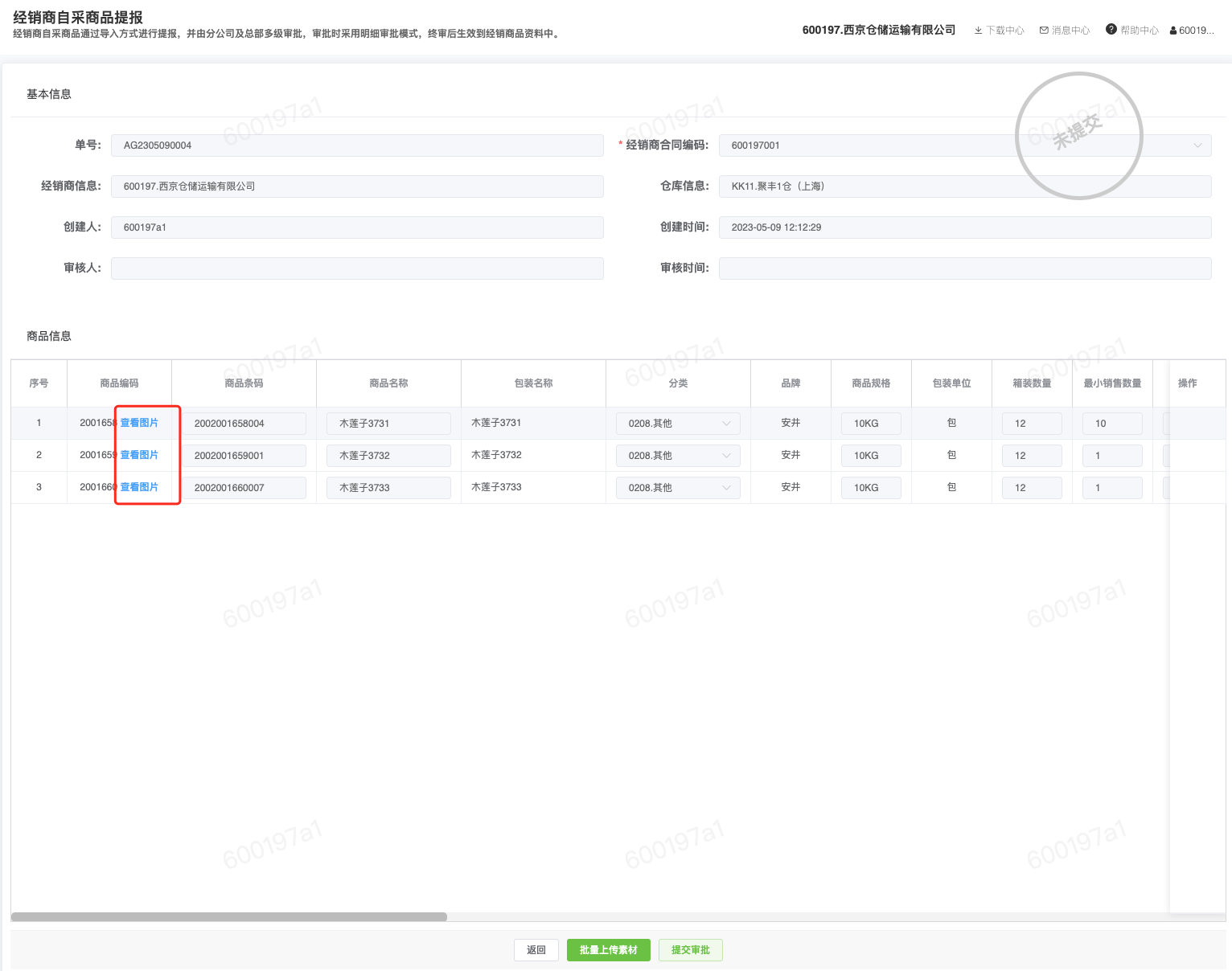Click the 批量上传素材 button

tap(609, 950)
